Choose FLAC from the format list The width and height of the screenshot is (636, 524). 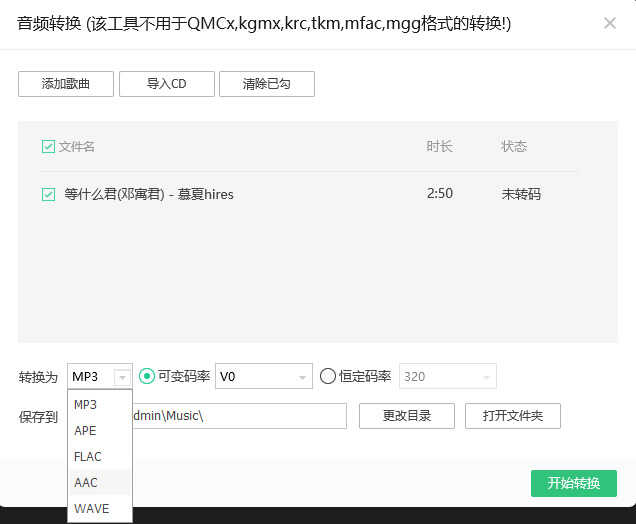tap(100, 456)
